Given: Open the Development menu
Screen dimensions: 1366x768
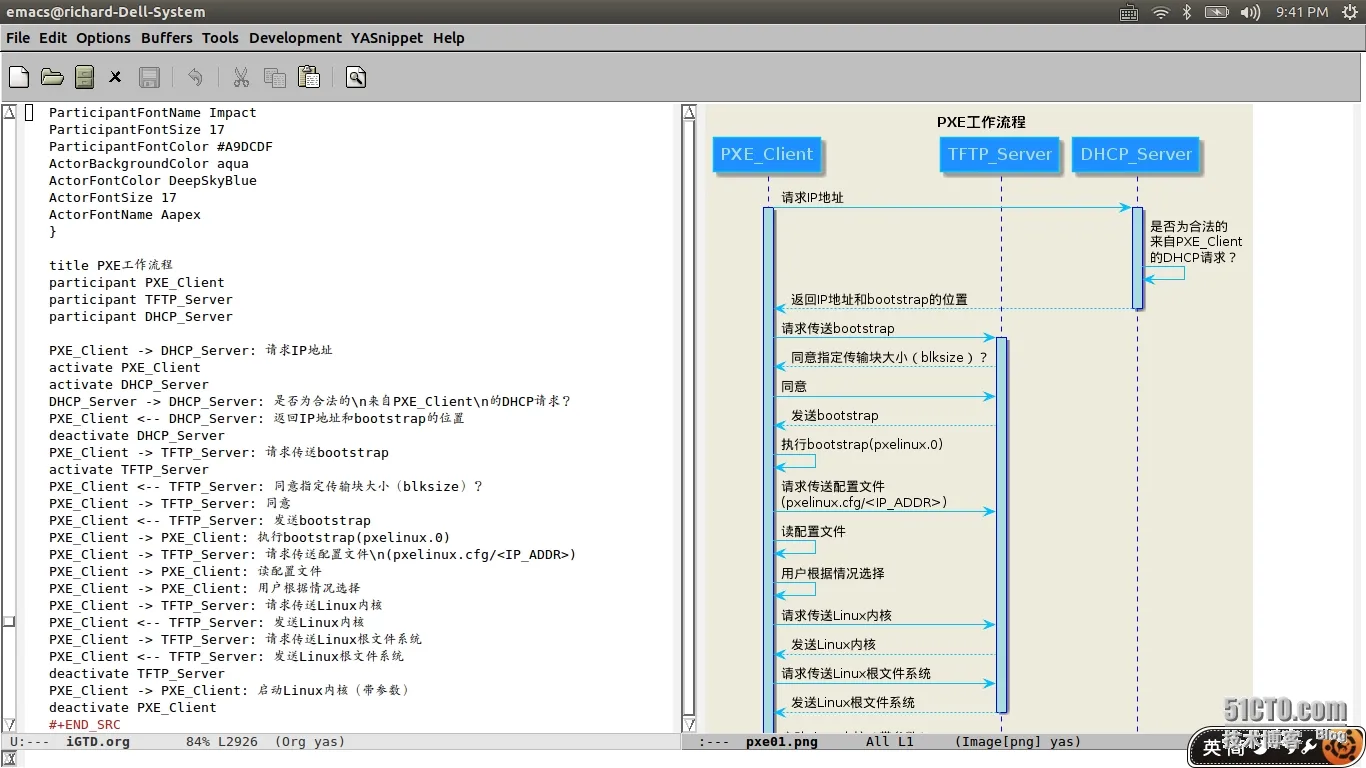Looking at the screenshot, I should pyautogui.click(x=295, y=38).
